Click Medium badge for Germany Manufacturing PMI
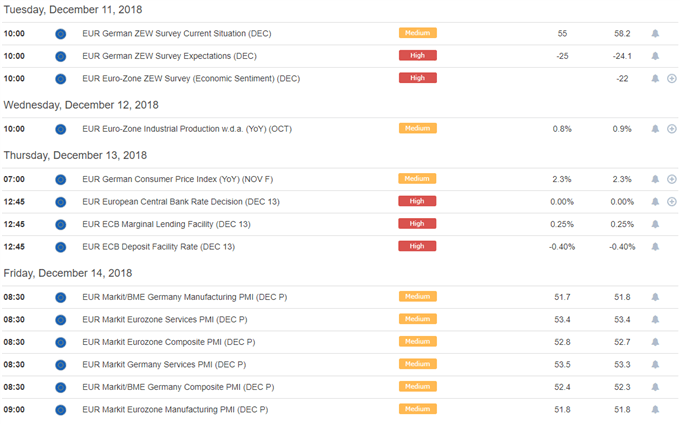 click(x=418, y=297)
